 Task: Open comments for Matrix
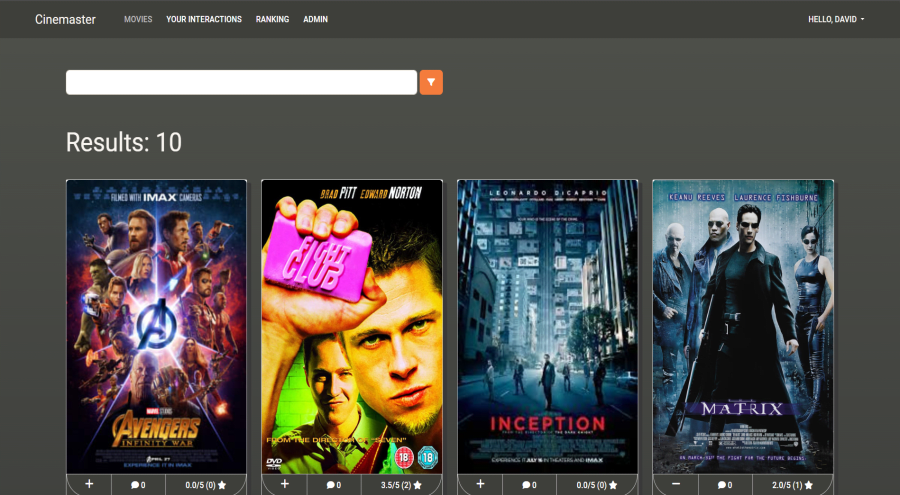coord(724,485)
